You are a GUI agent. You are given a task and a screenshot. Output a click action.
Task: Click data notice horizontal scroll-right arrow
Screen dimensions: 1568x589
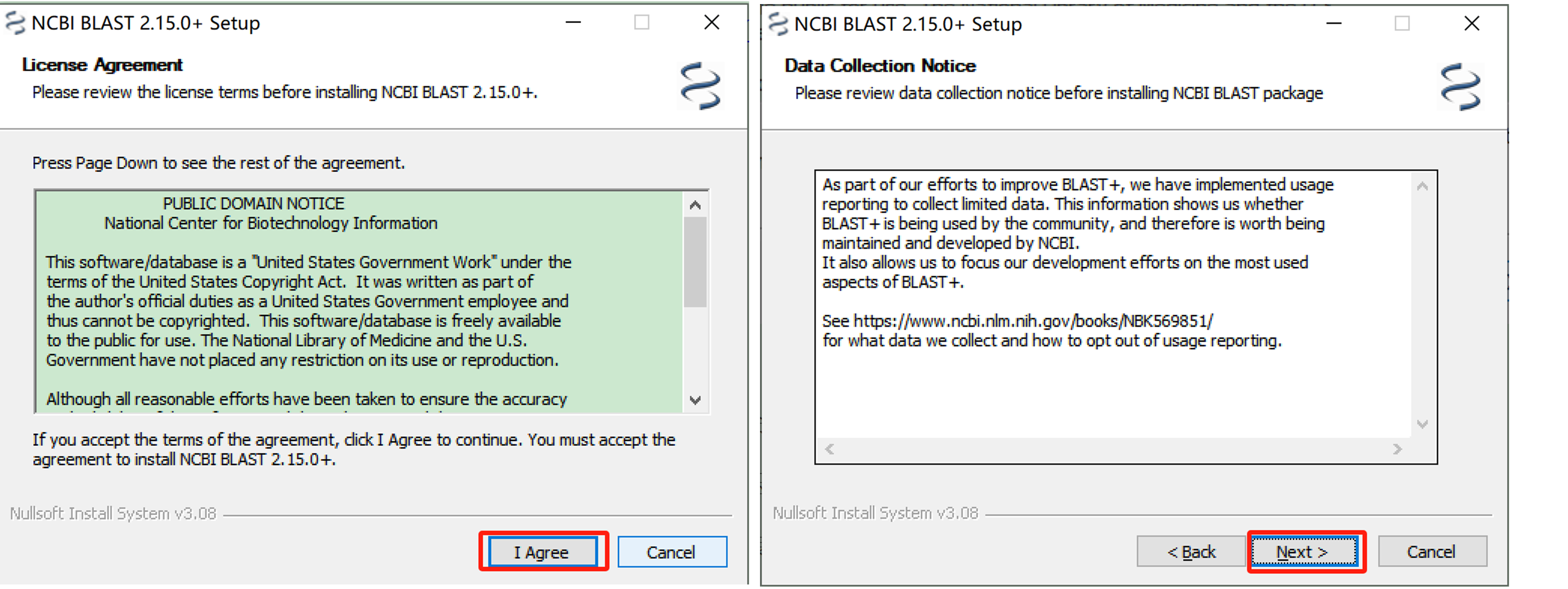pyautogui.click(x=1397, y=449)
